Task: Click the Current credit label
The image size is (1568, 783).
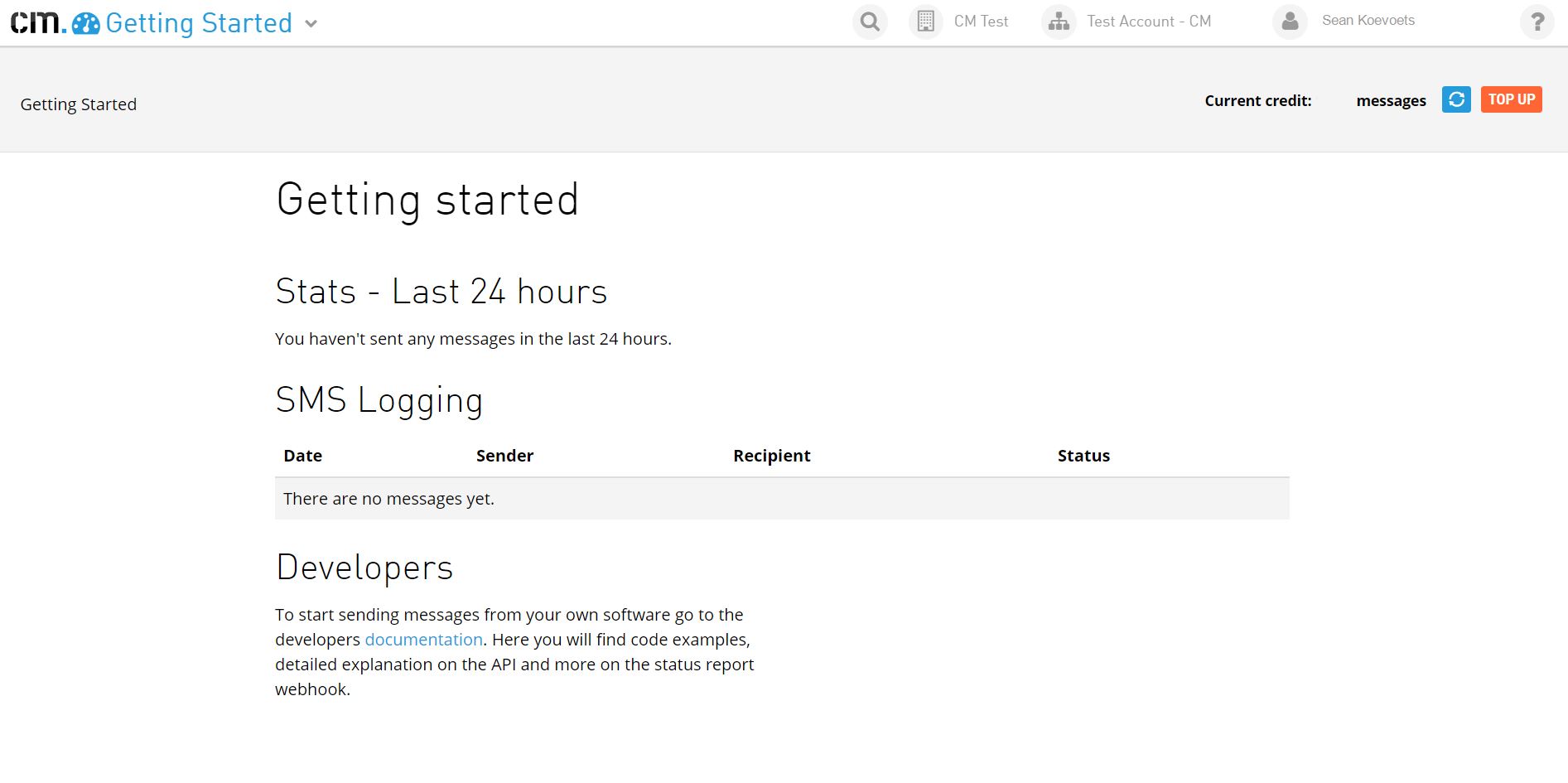Action: point(1258,101)
